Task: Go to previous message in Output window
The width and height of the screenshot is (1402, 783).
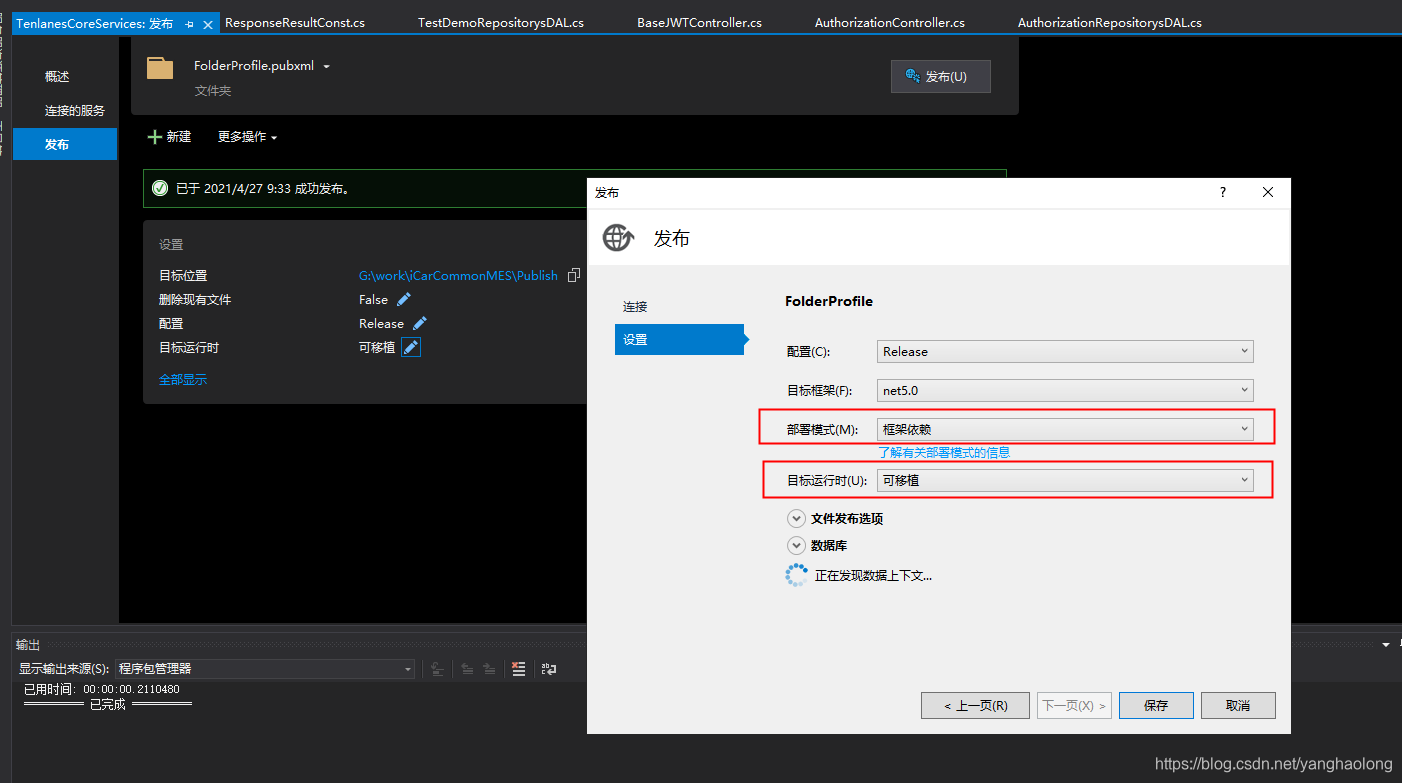Action: (x=465, y=669)
